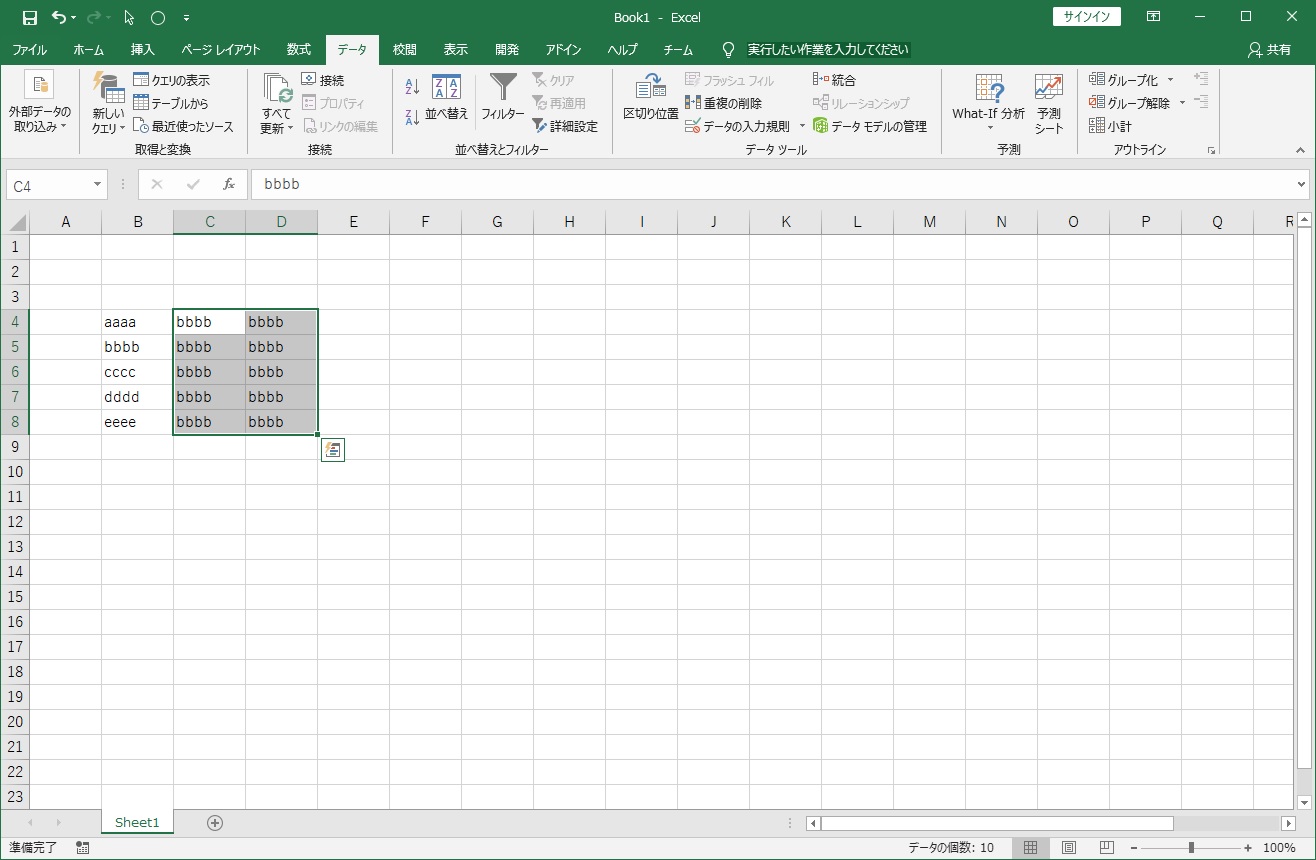
Task: Click Data Validation (データの入力規則)
Action: (738, 126)
